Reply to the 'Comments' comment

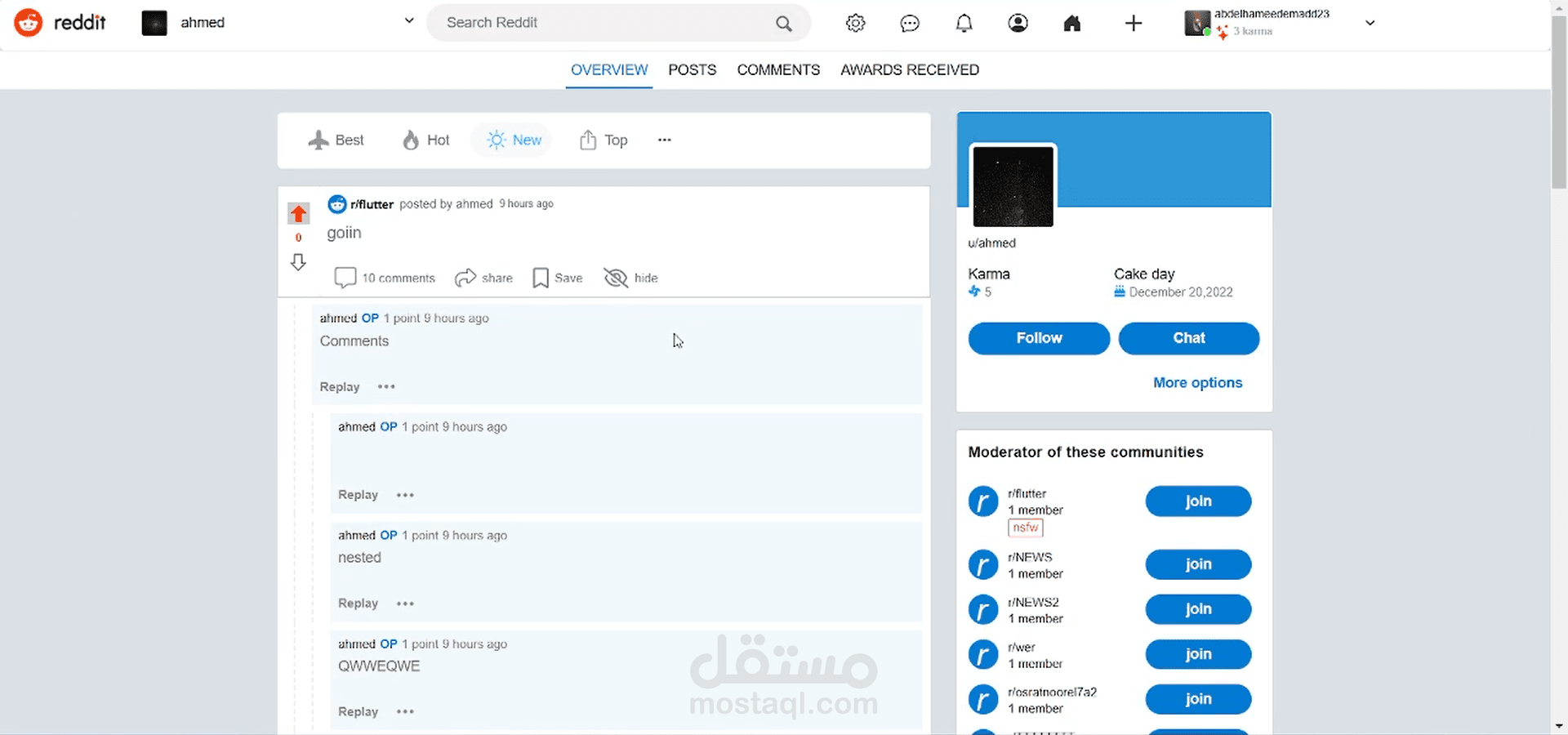coord(340,387)
